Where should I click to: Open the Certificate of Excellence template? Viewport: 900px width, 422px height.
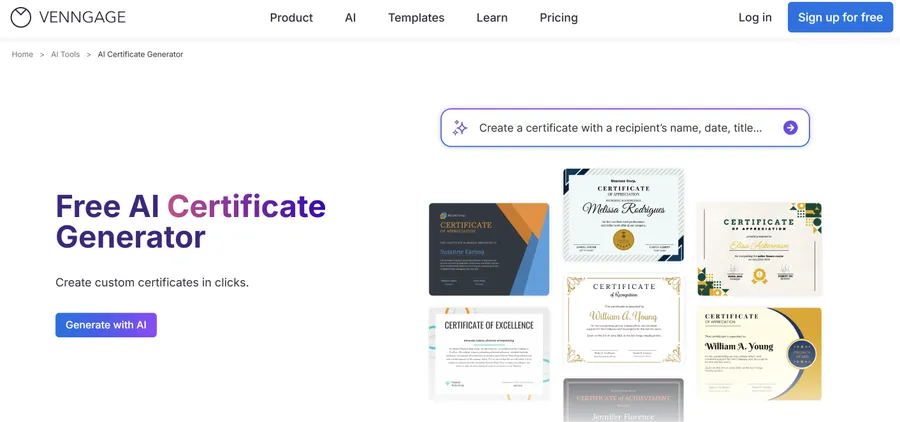pyautogui.click(x=489, y=354)
